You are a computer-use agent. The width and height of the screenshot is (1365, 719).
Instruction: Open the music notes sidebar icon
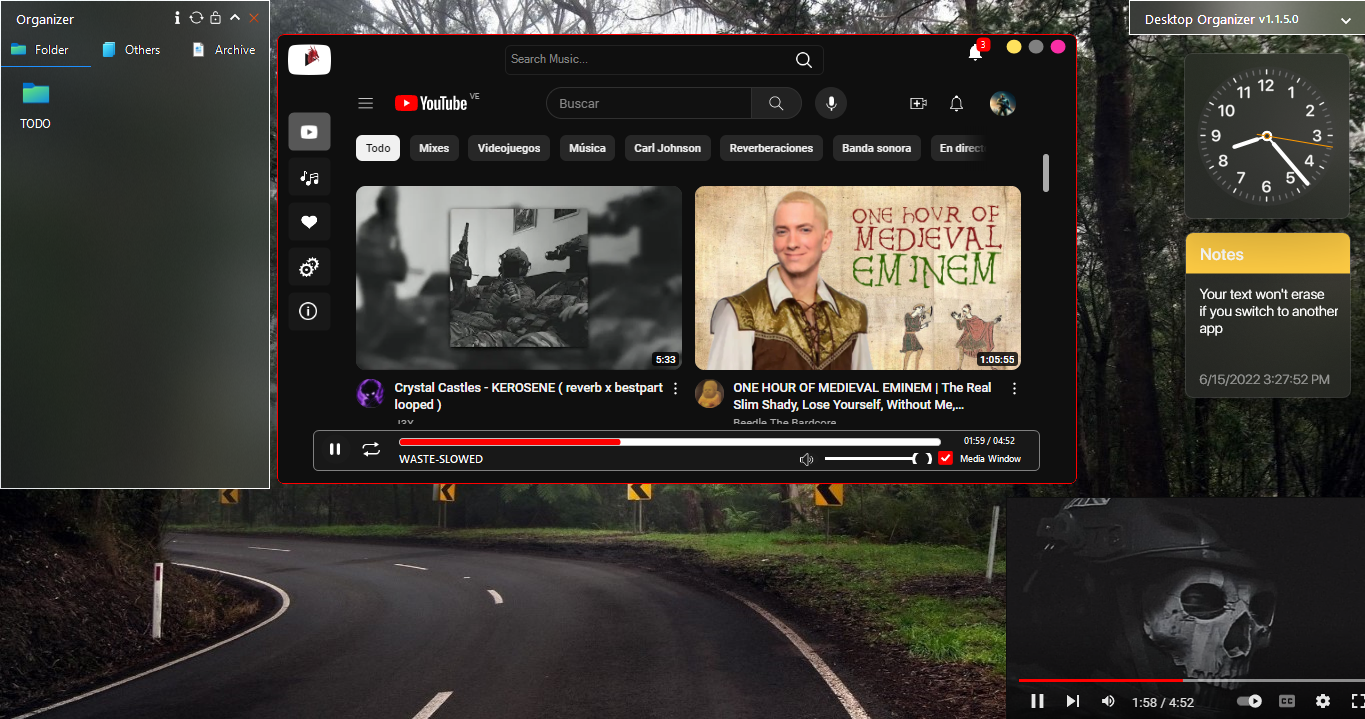[x=310, y=177]
